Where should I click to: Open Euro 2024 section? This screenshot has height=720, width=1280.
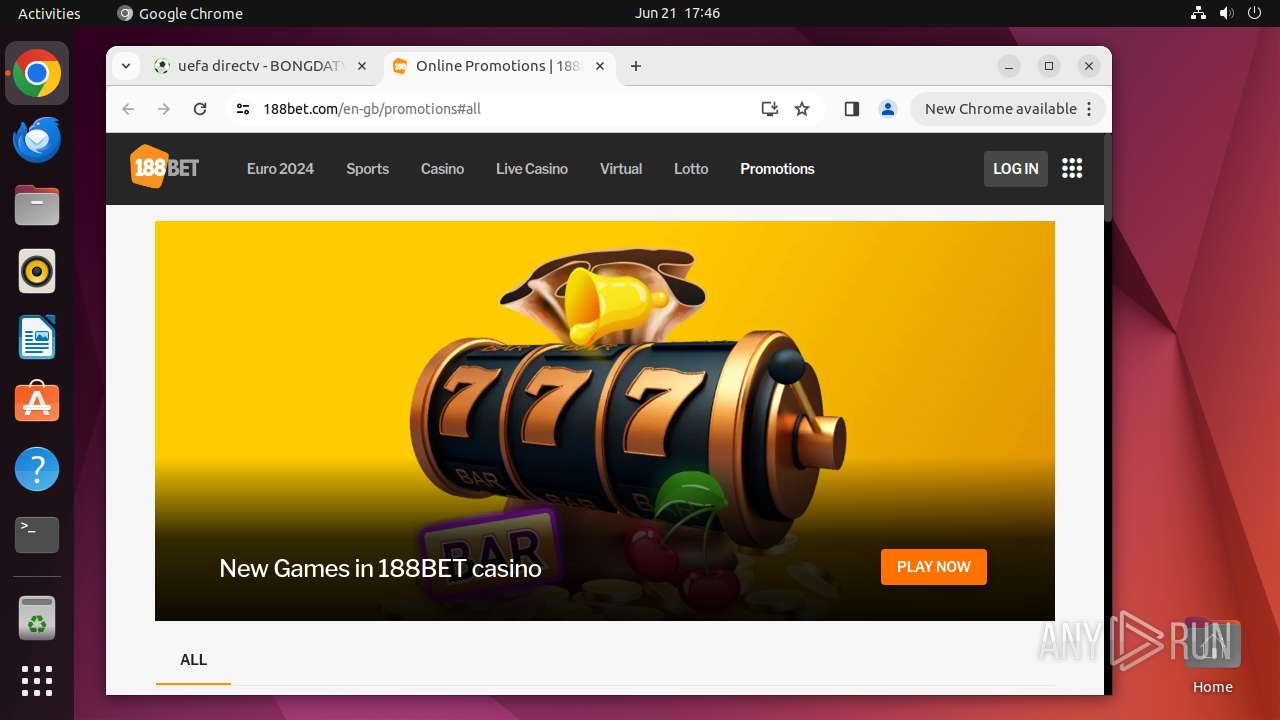pyautogui.click(x=280, y=169)
